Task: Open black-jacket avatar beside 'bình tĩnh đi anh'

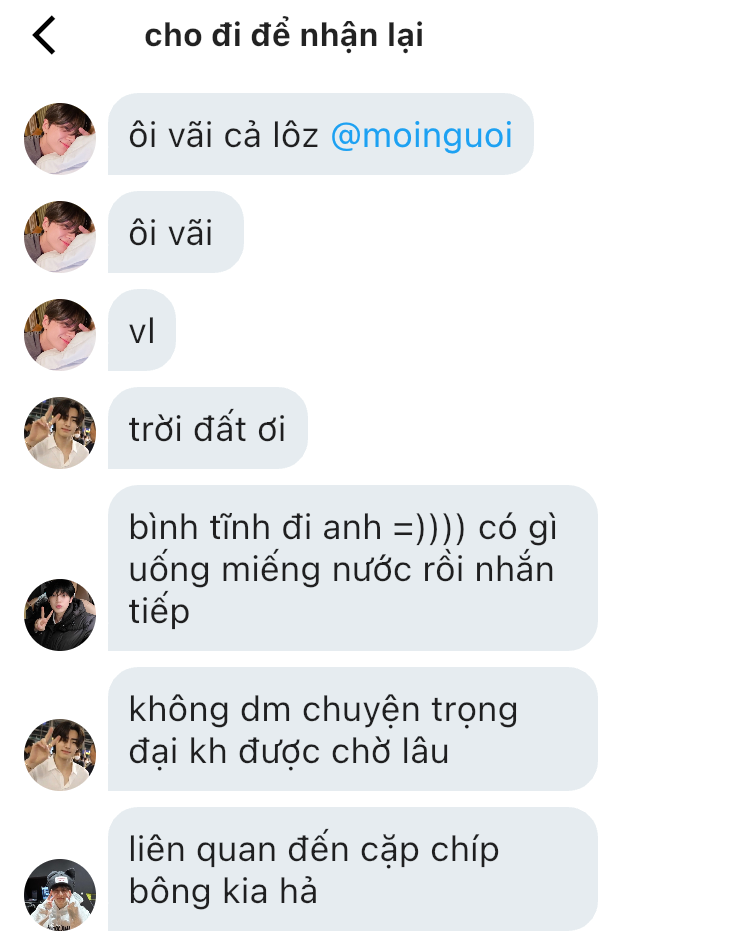Action: click(60, 615)
